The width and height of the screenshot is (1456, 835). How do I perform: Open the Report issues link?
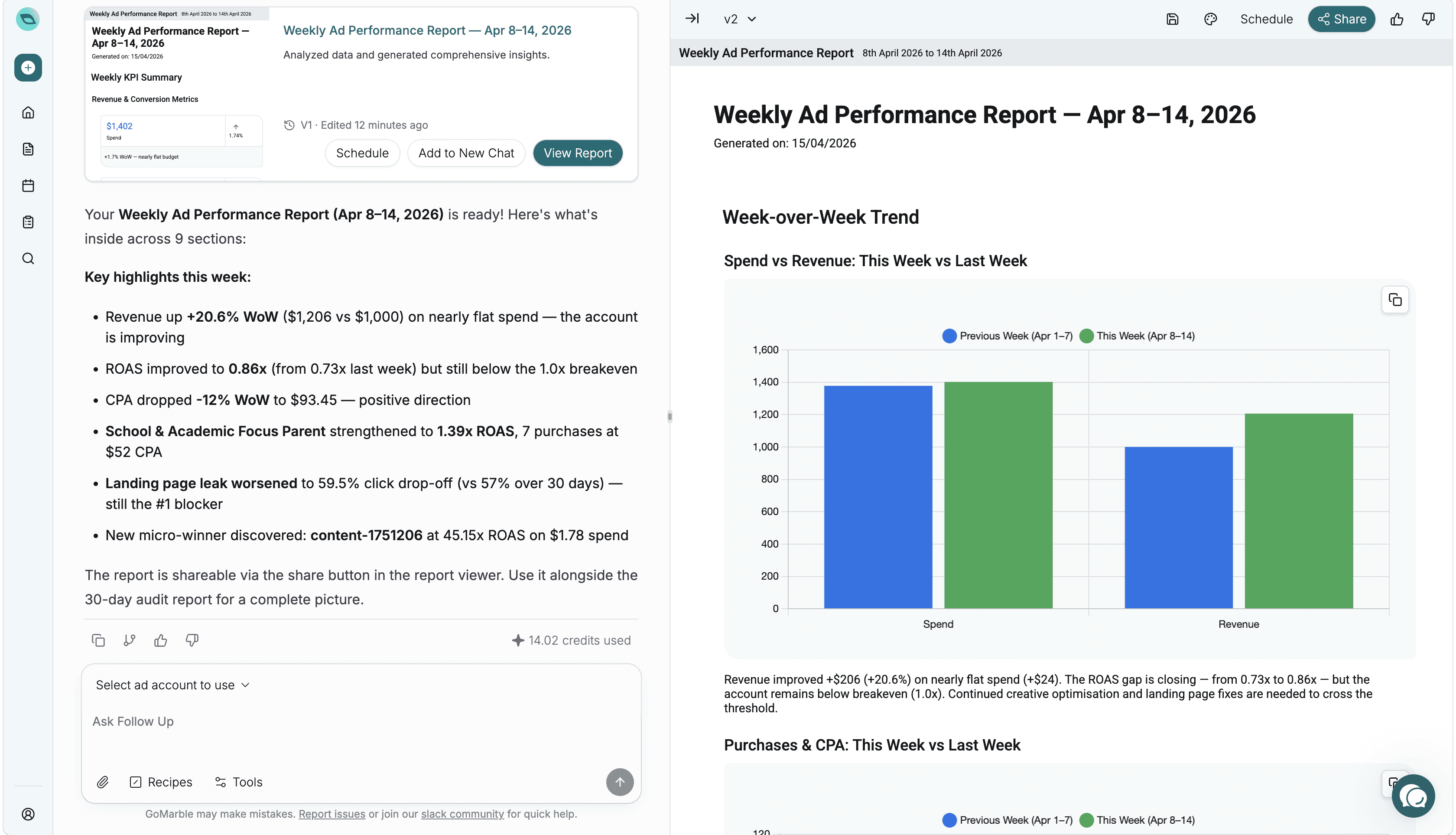[331, 814]
